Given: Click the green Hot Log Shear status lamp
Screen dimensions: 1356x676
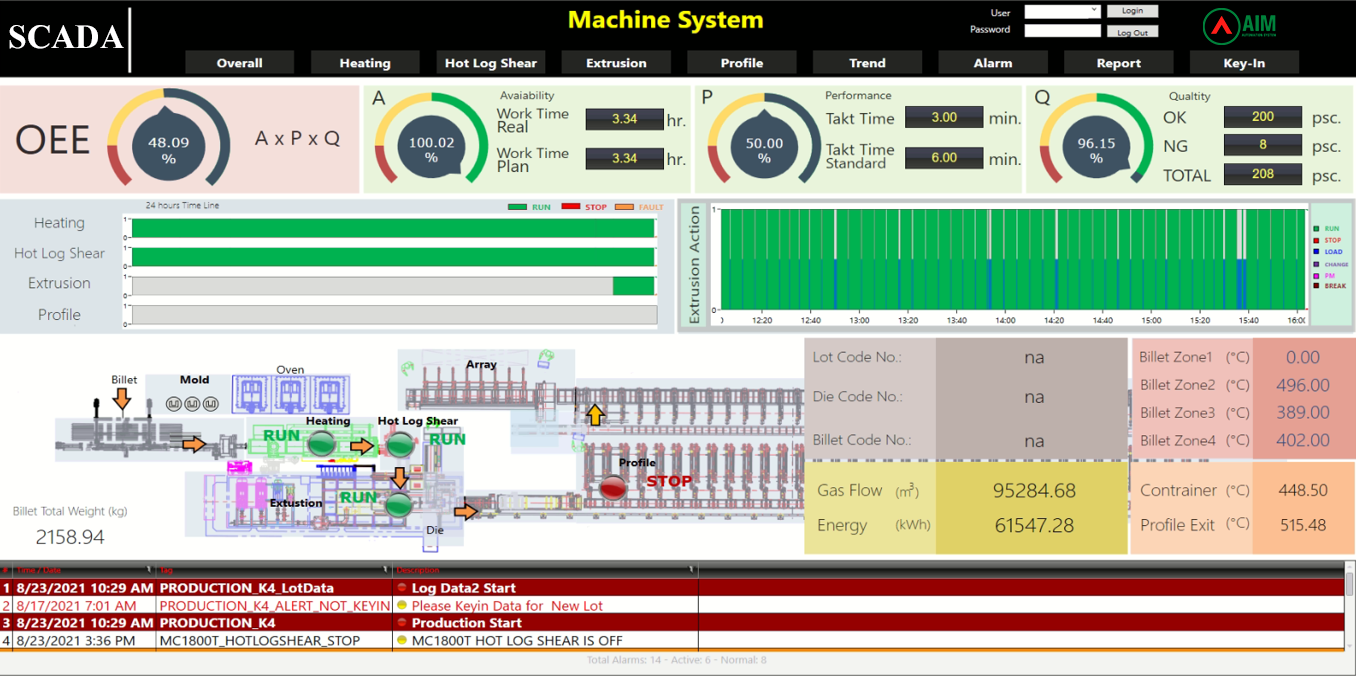Looking at the screenshot, I should pyautogui.click(x=399, y=443).
